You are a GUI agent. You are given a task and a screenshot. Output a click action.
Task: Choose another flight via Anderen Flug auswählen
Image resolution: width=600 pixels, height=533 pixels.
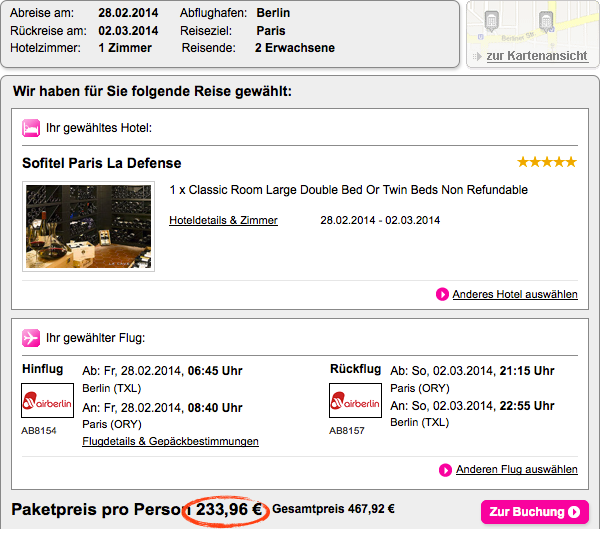pyautogui.click(x=517, y=469)
